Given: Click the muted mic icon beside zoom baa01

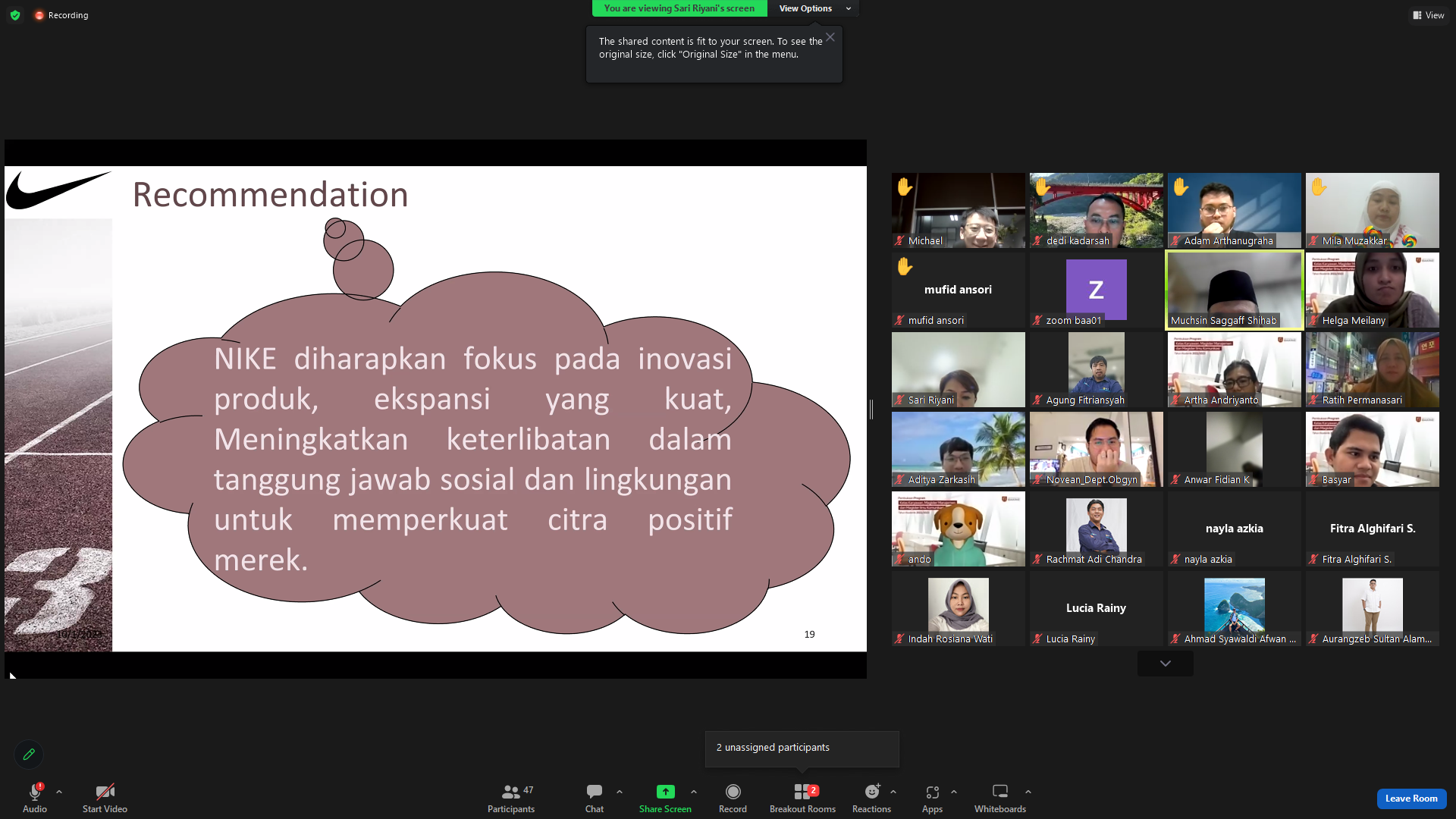Looking at the screenshot, I should [1037, 321].
